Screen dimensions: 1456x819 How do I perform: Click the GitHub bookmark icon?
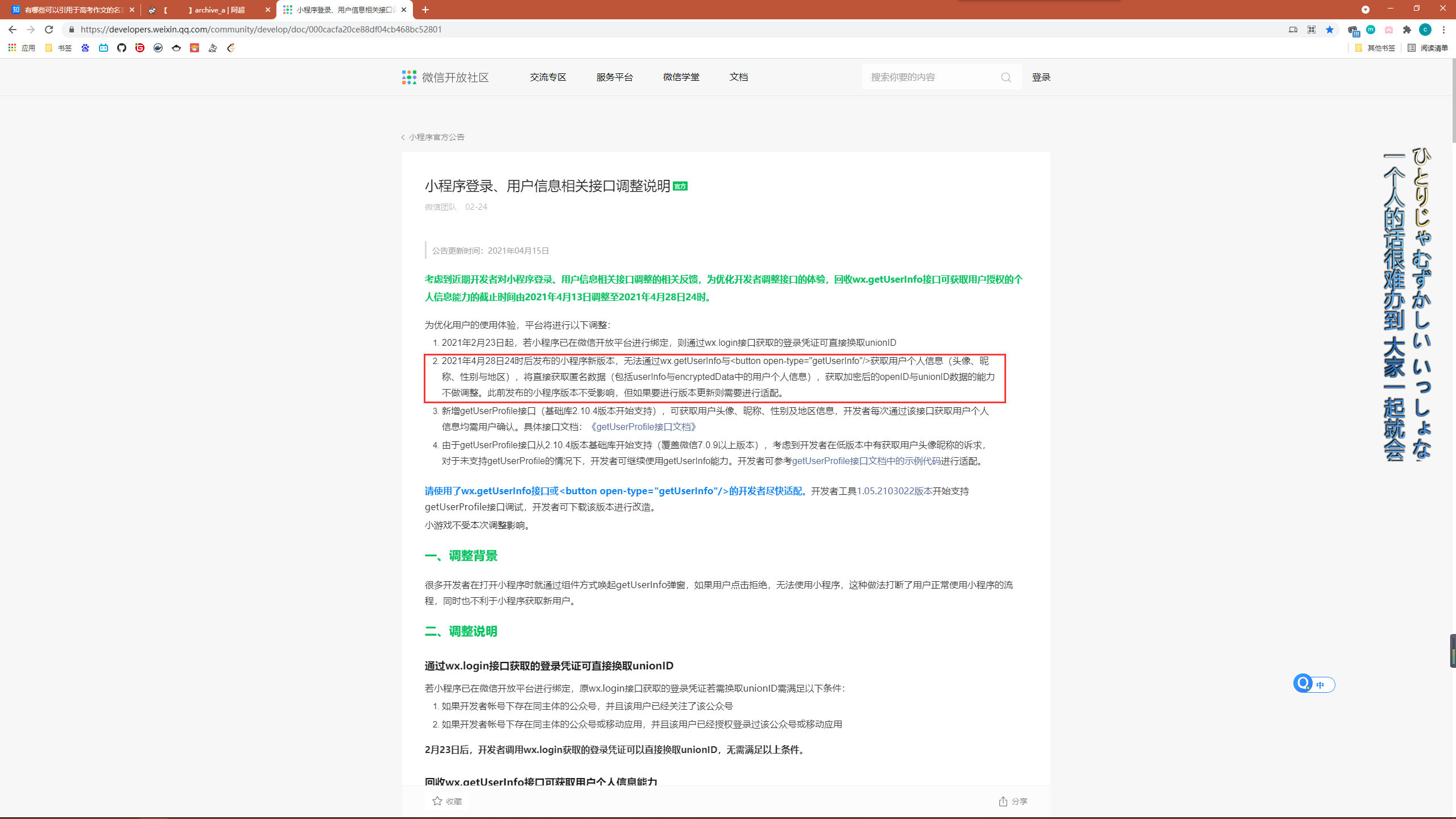pyautogui.click(x=122, y=48)
